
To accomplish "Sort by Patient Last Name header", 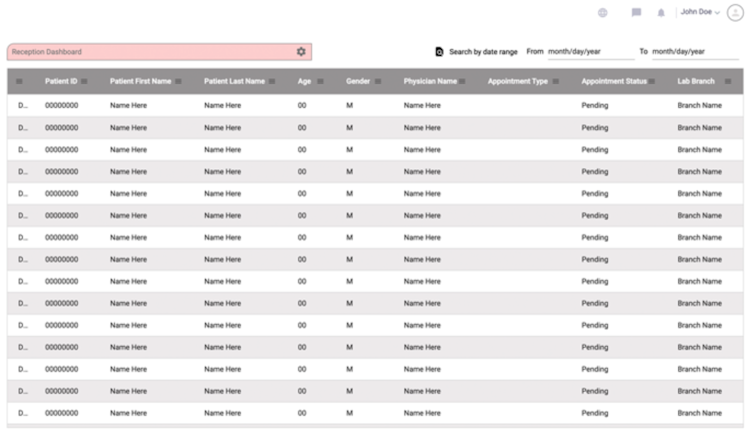I will pyautogui.click(x=234, y=81).
